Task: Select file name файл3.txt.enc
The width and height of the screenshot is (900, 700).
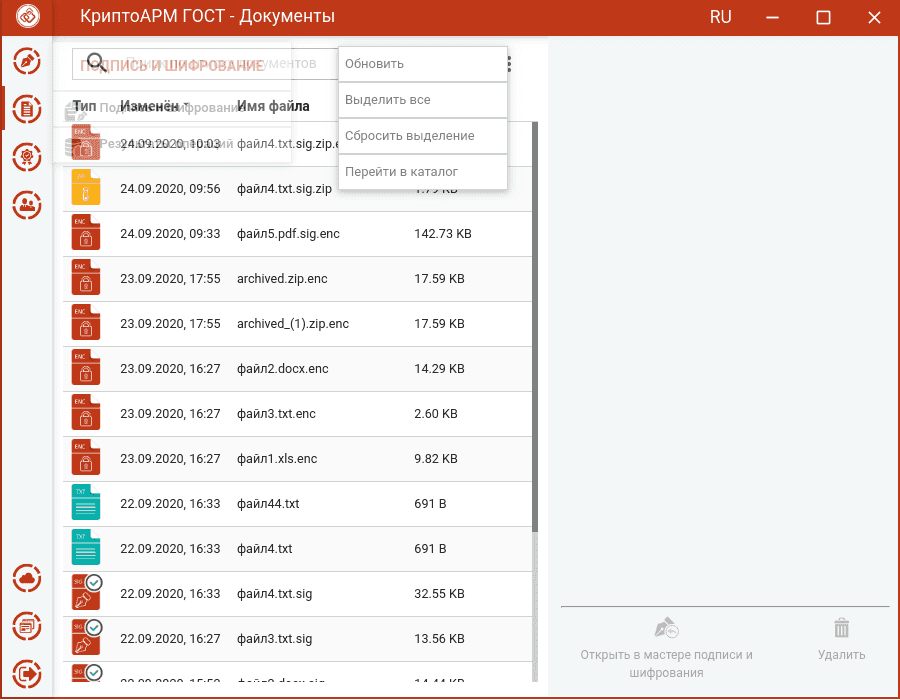Action: (x=276, y=414)
